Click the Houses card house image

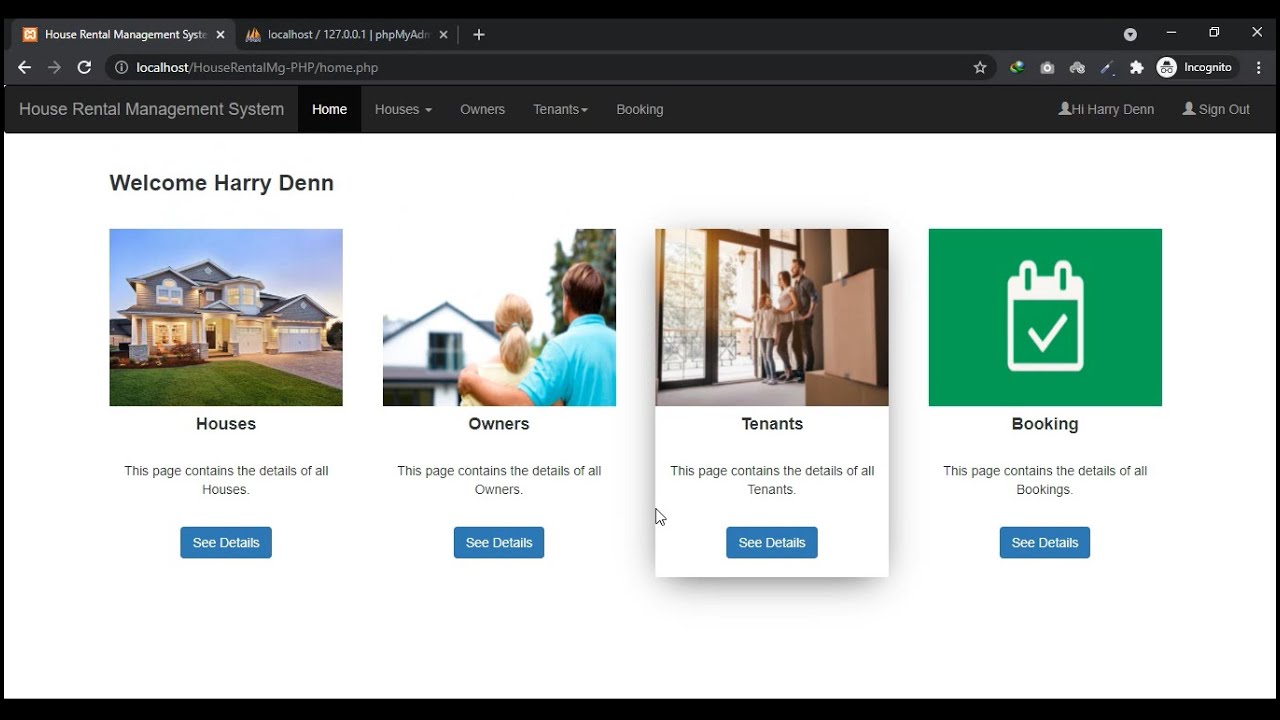(226, 317)
